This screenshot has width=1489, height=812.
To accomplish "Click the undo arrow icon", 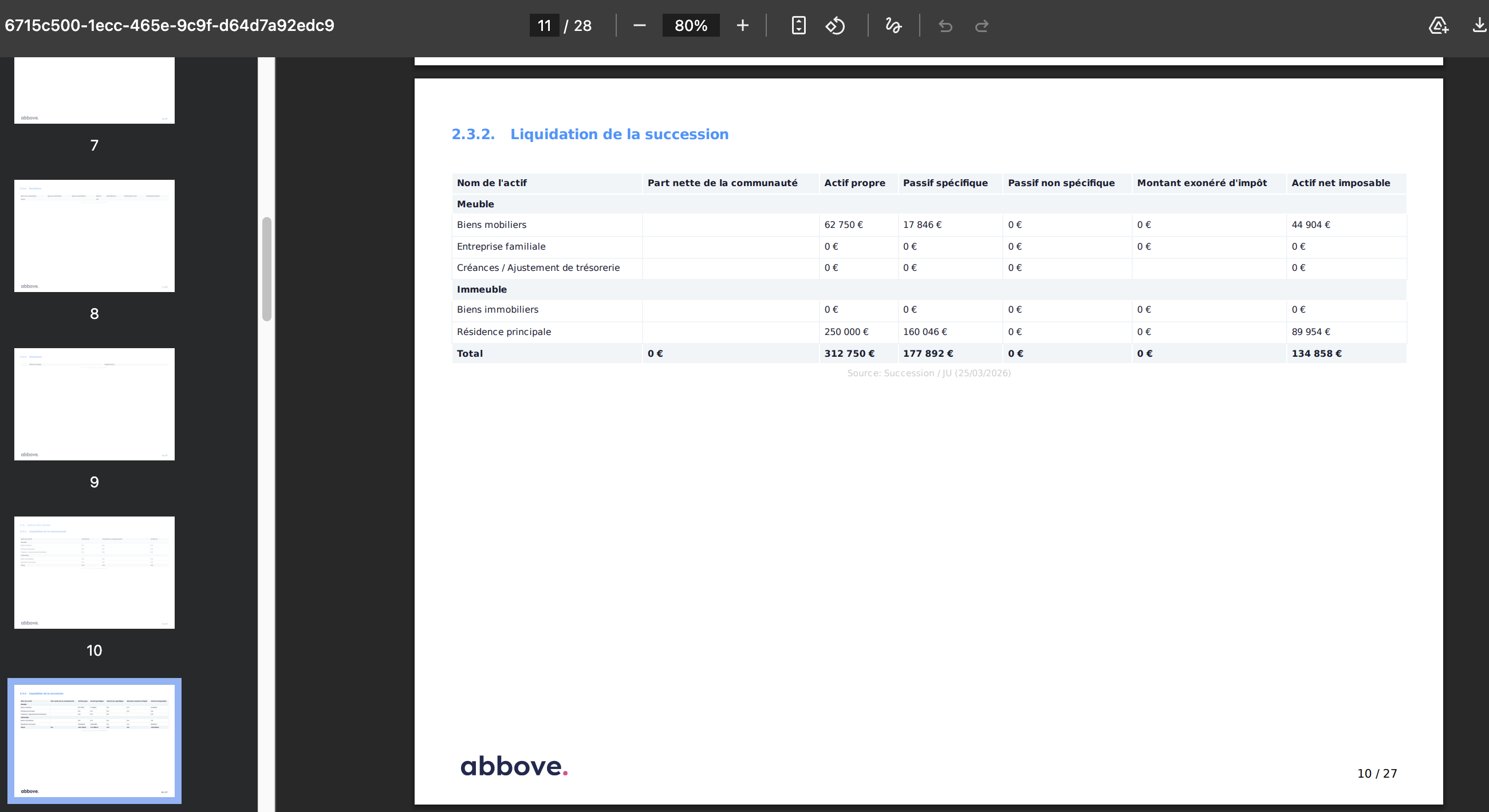I will [x=946, y=26].
